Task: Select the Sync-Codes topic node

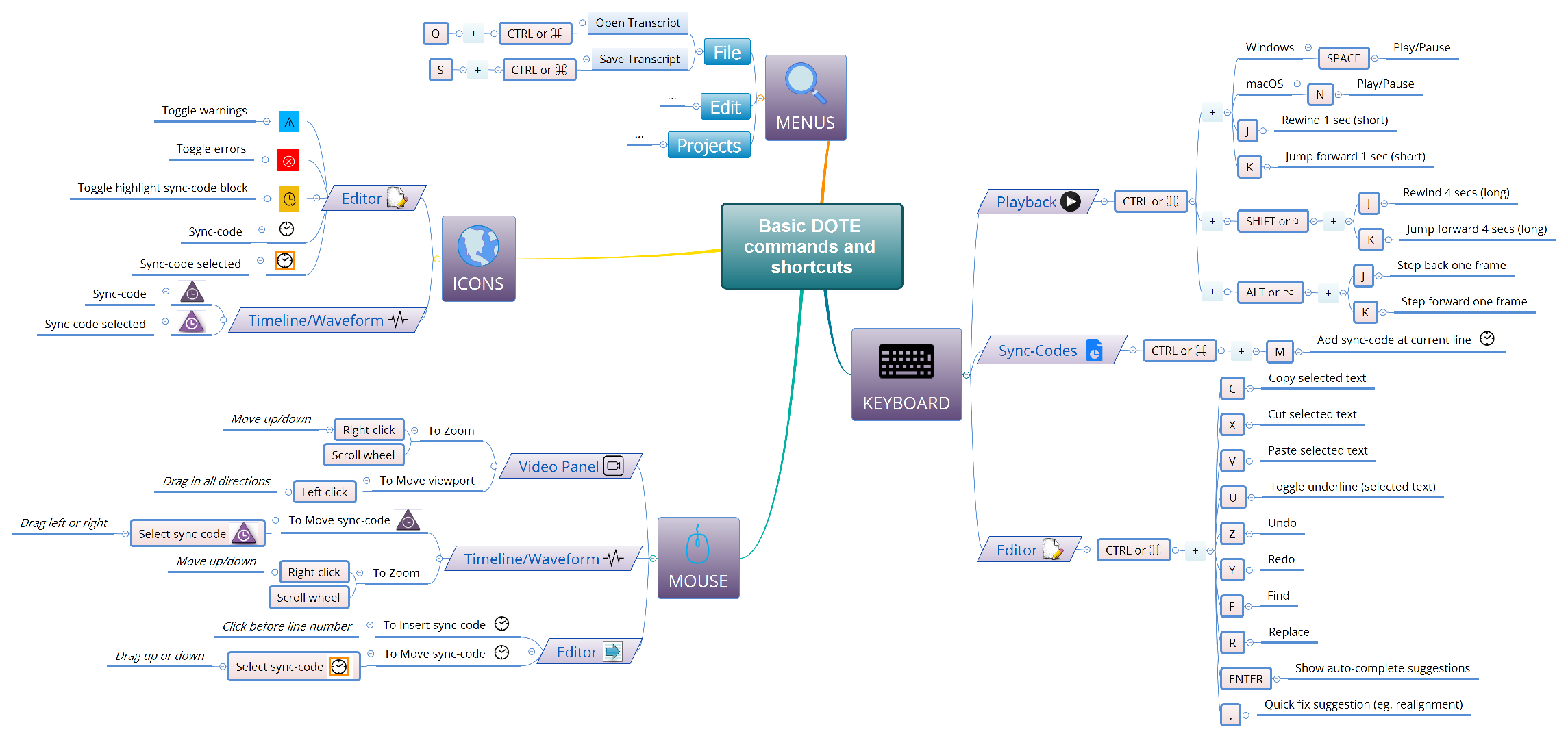Action: 1051,351
